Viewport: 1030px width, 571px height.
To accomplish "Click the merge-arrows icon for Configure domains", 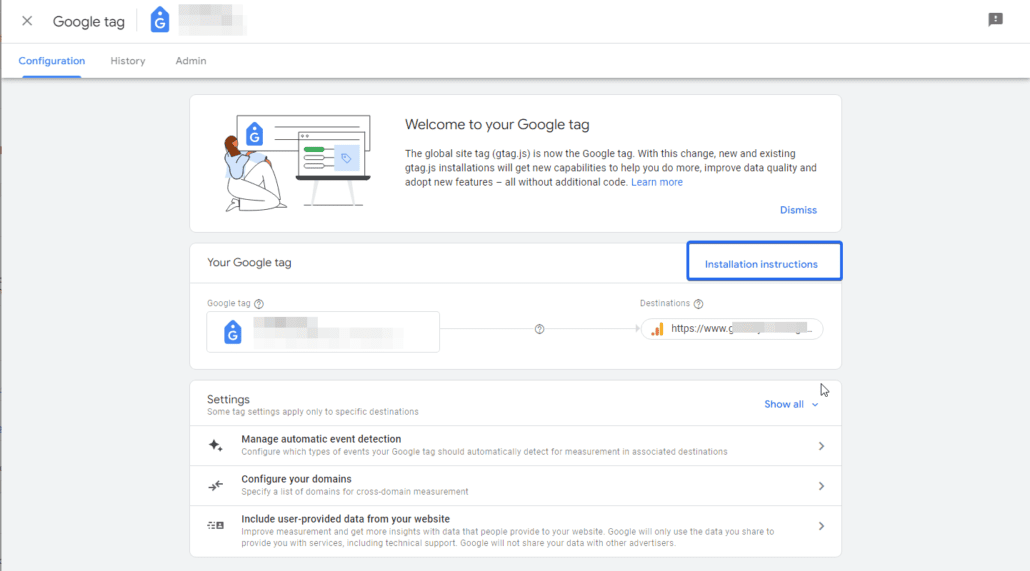I will click(215, 486).
